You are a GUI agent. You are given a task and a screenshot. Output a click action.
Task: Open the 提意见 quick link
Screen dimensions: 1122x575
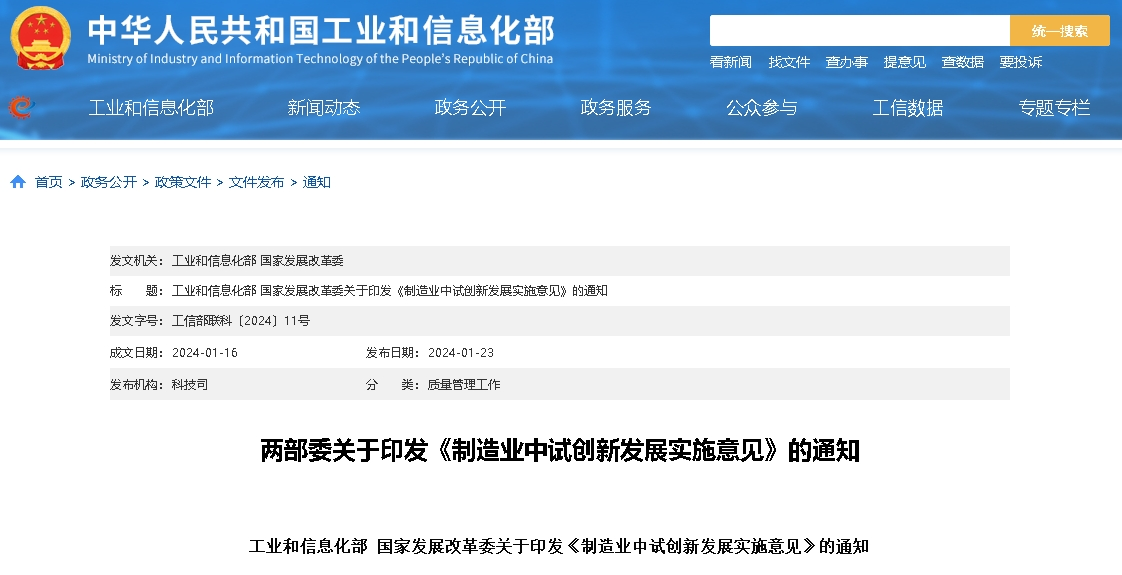(x=904, y=62)
